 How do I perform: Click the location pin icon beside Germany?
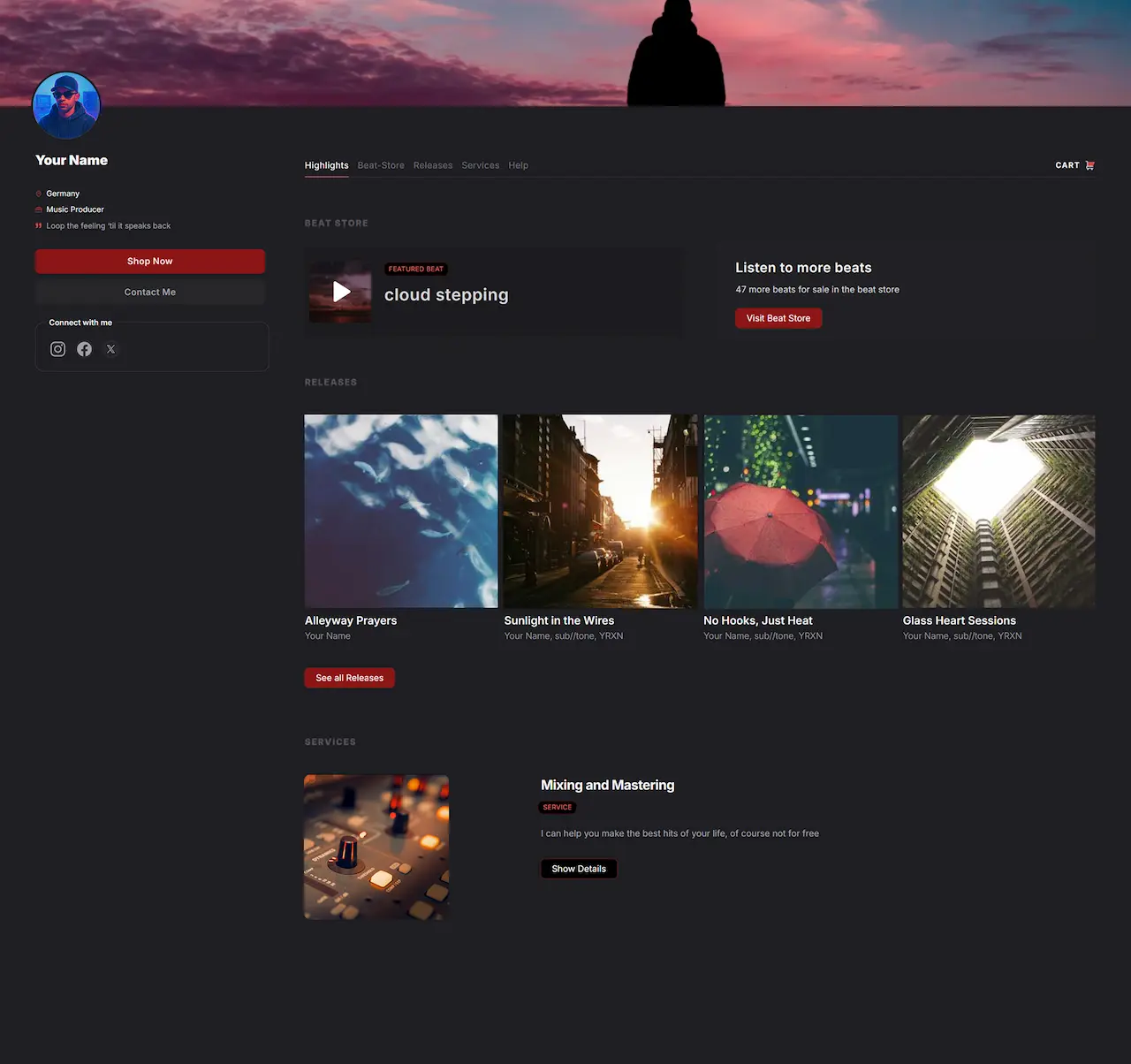(38, 193)
